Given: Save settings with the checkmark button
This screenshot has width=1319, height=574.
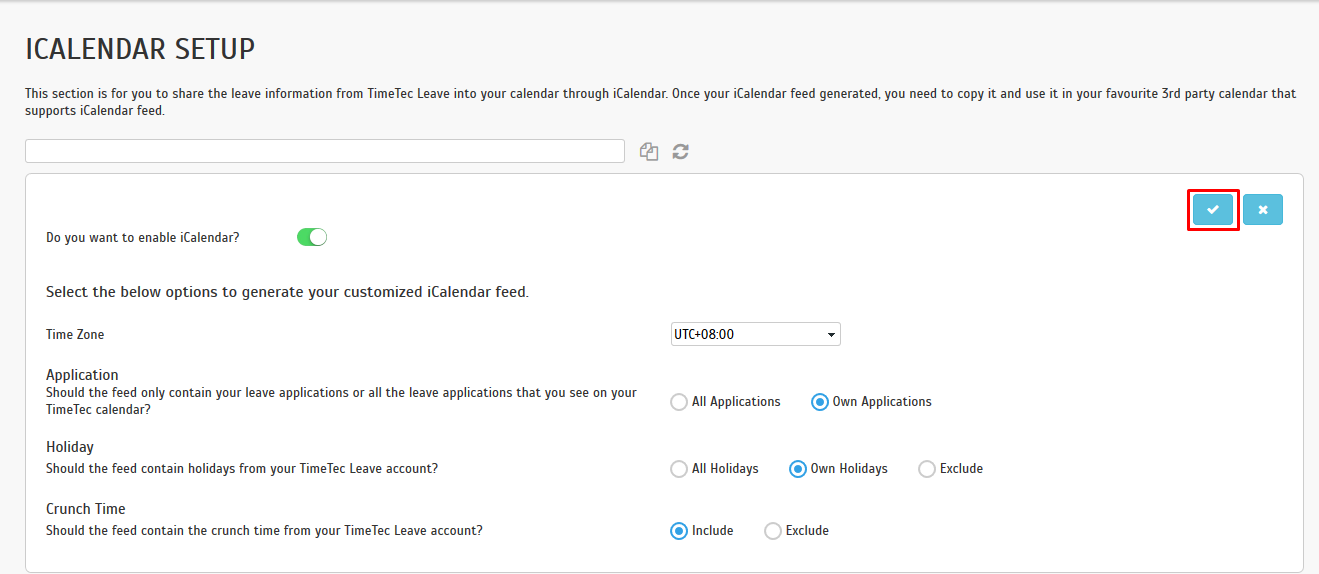Looking at the screenshot, I should [x=1213, y=210].
